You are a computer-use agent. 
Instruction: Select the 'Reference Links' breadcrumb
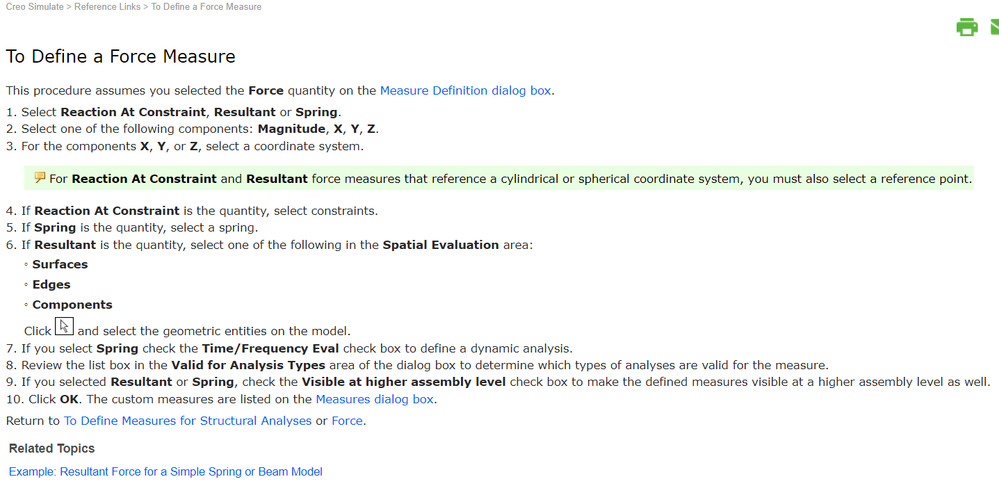point(107,7)
